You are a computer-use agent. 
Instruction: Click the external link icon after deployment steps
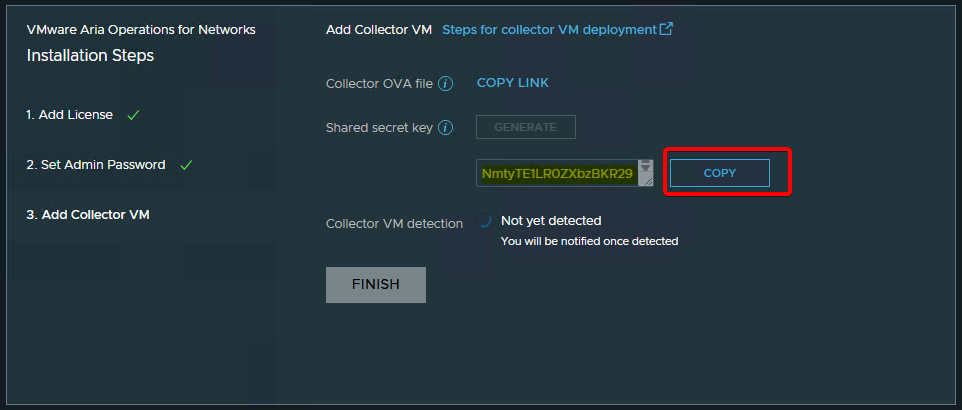click(666, 29)
